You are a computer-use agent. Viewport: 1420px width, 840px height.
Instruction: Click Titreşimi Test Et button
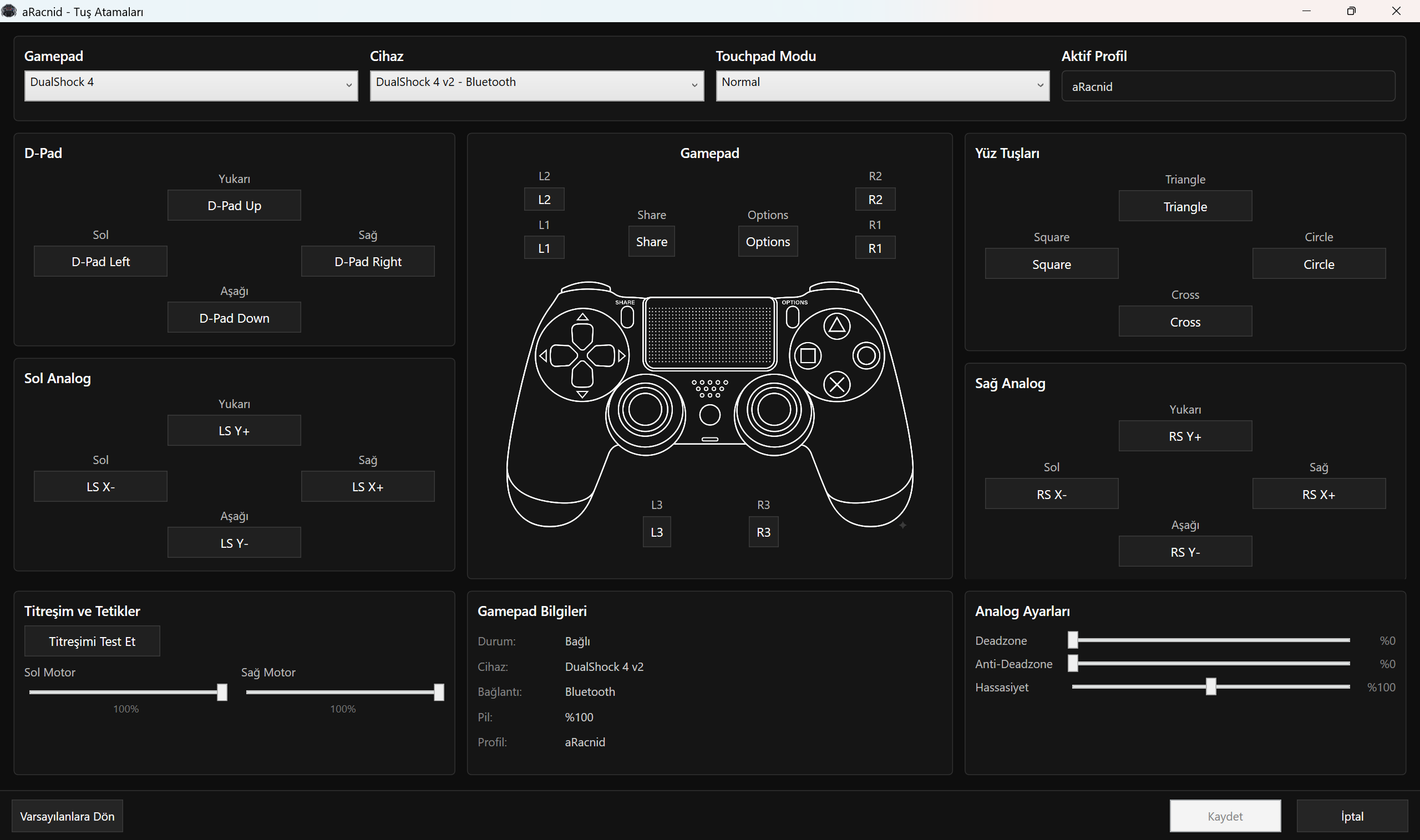click(92, 641)
